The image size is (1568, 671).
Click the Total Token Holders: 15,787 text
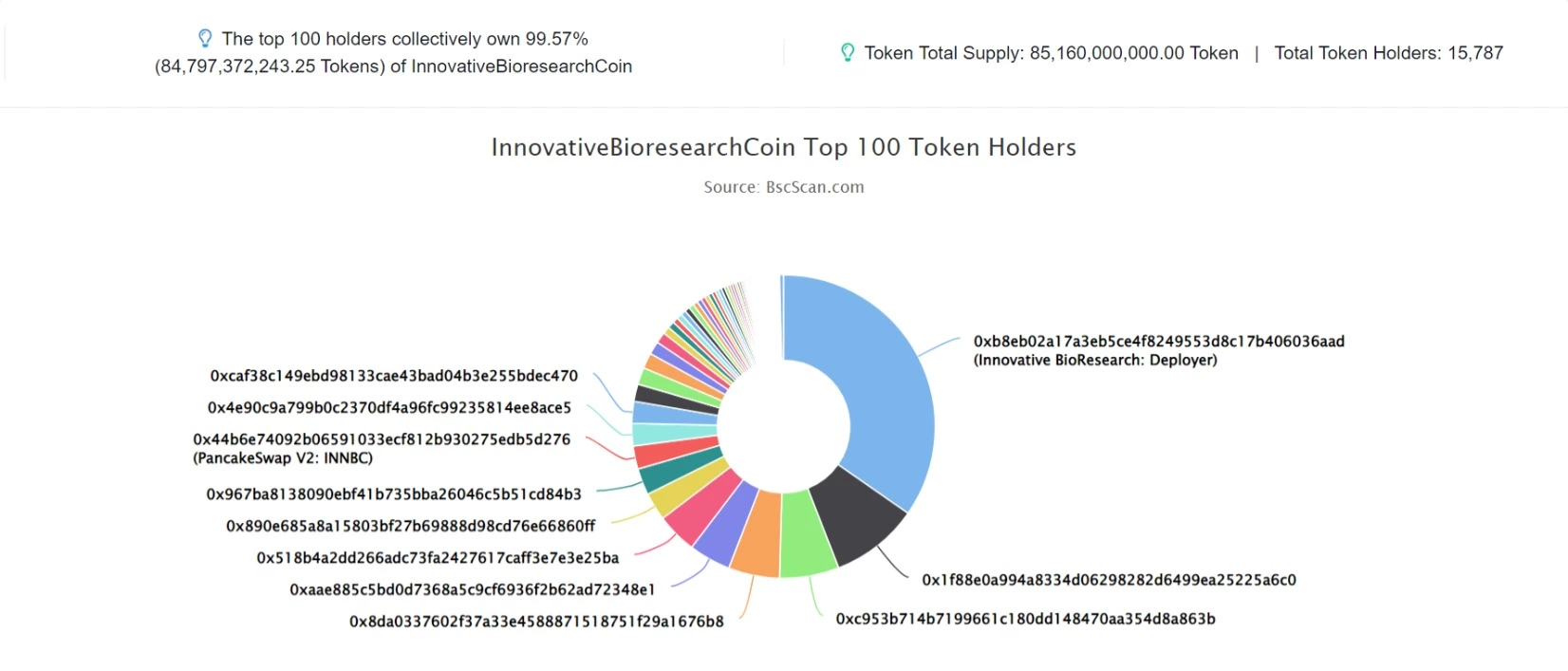click(1389, 53)
